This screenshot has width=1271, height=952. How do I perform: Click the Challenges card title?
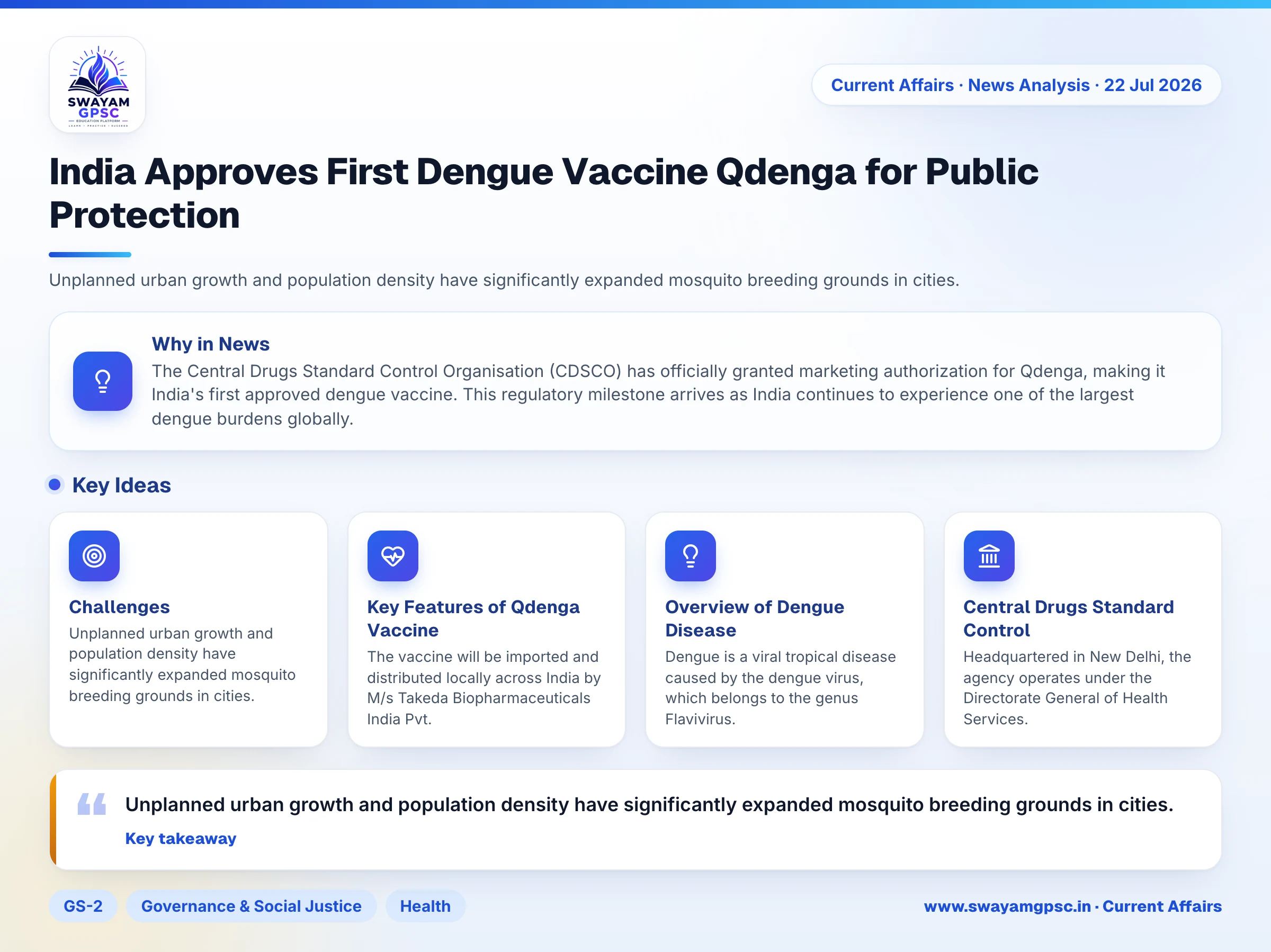pyautogui.click(x=120, y=607)
